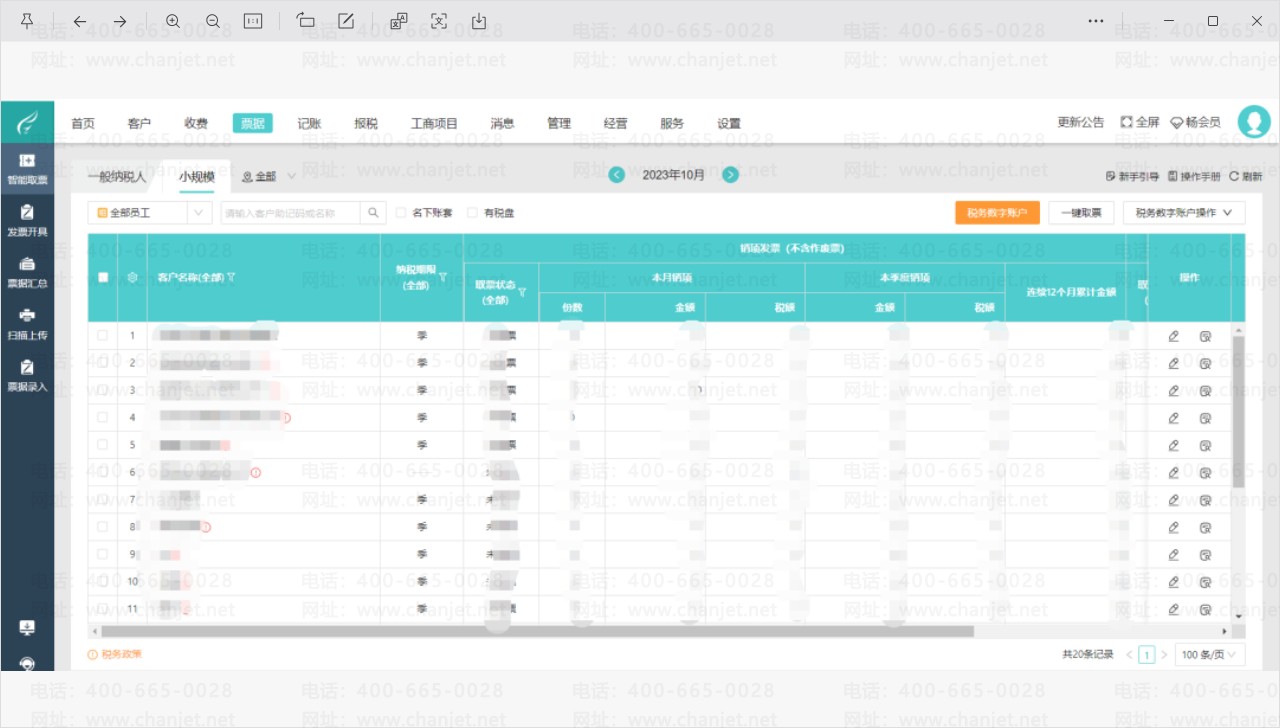Open the 全部员工 employee dropdown
This screenshot has height=728, width=1280.
[x=150, y=213]
